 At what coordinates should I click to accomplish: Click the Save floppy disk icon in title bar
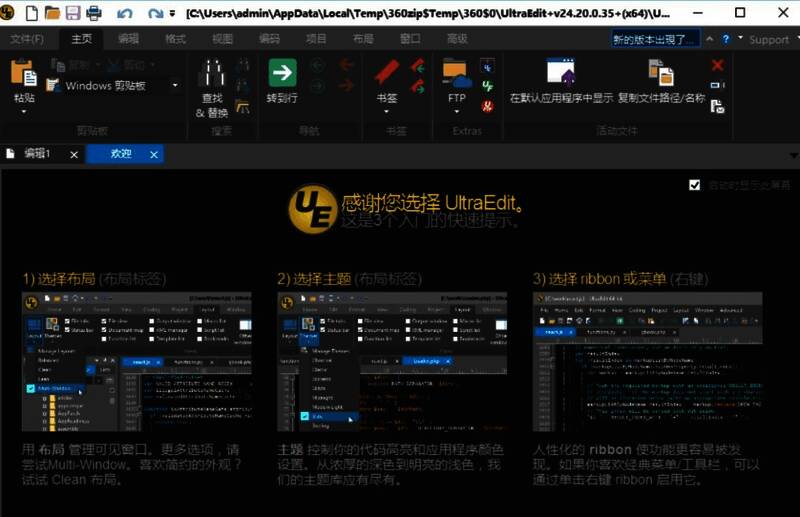point(73,14)
